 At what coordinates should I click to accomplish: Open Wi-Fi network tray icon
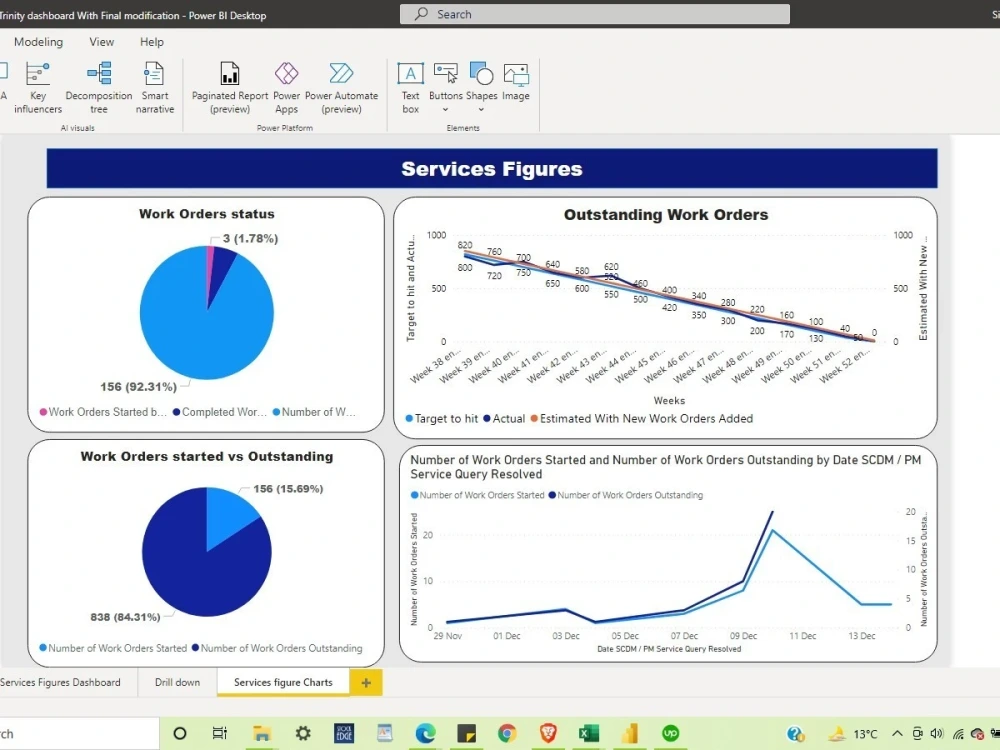pos(958,734)
